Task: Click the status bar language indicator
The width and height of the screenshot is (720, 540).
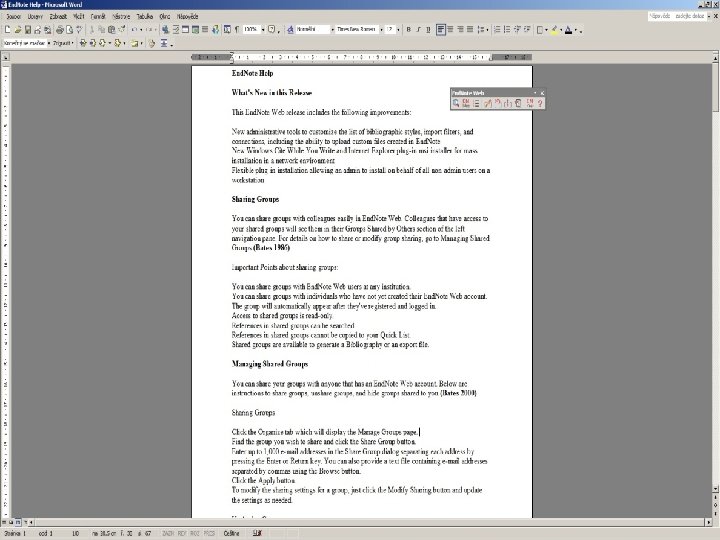Action: click(231, 533)
